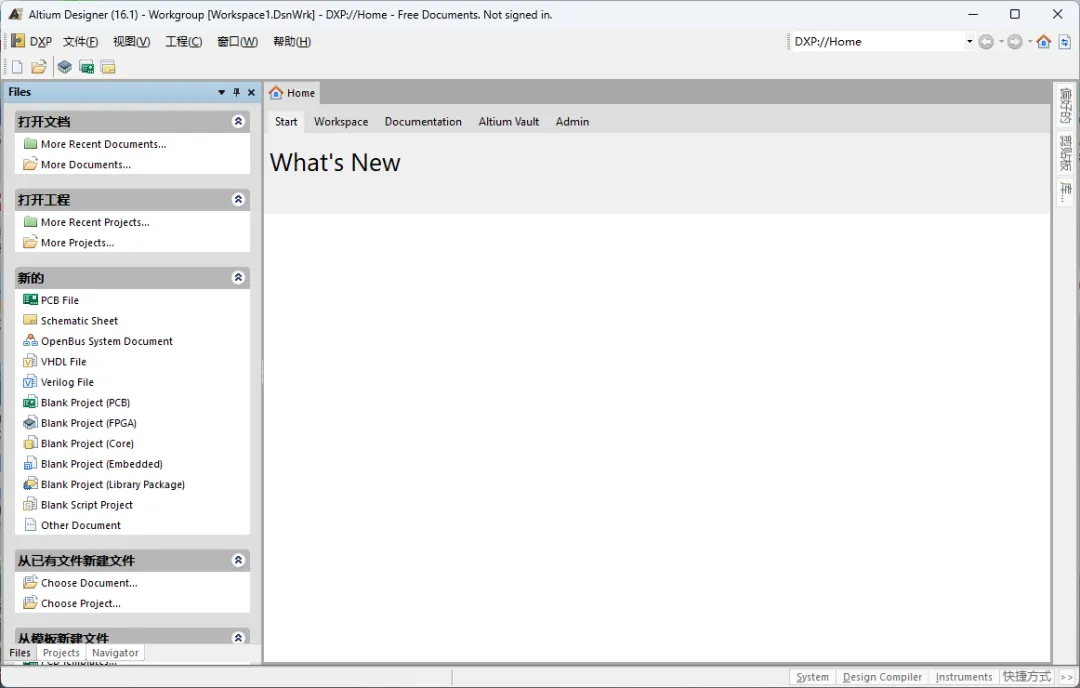Click into the DXP://Home address field
This screenshot has width=1080, height=688.
(878, 41)
